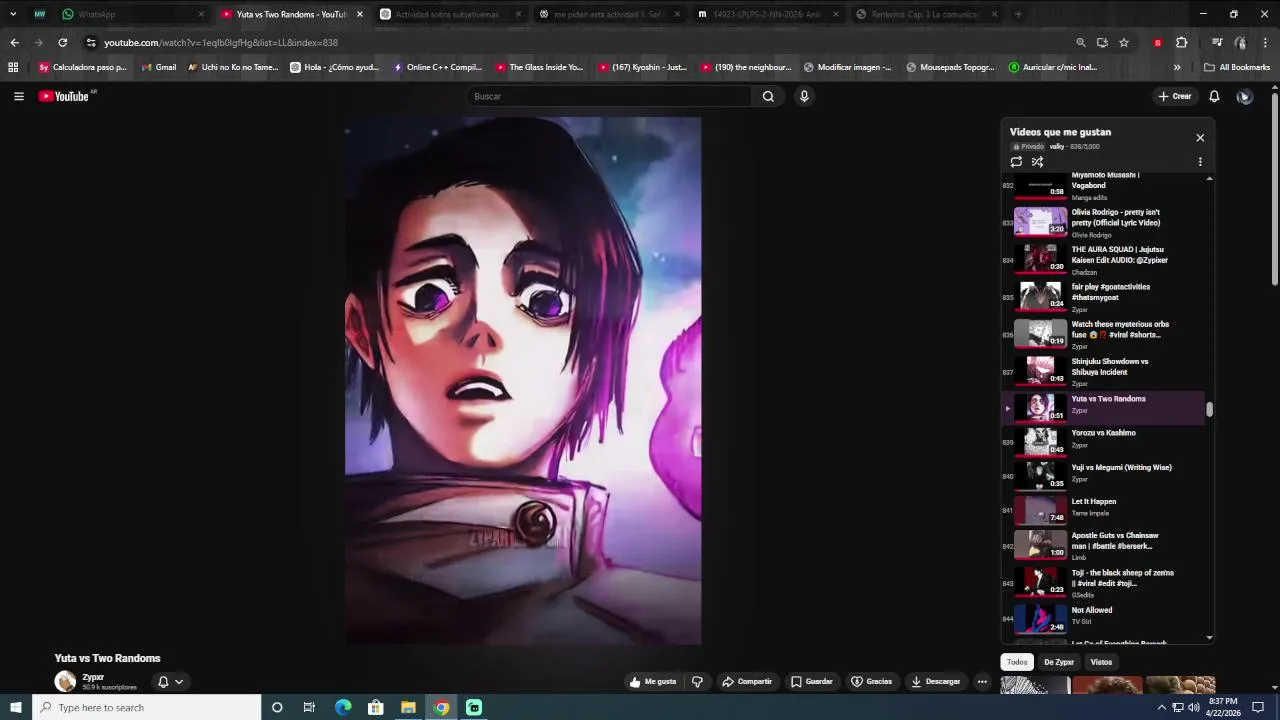Screen dimensions: 1280x720
Task: Play Not Allowed by TV Girl
Action: pyautogui.click(x=1105, y=618)
